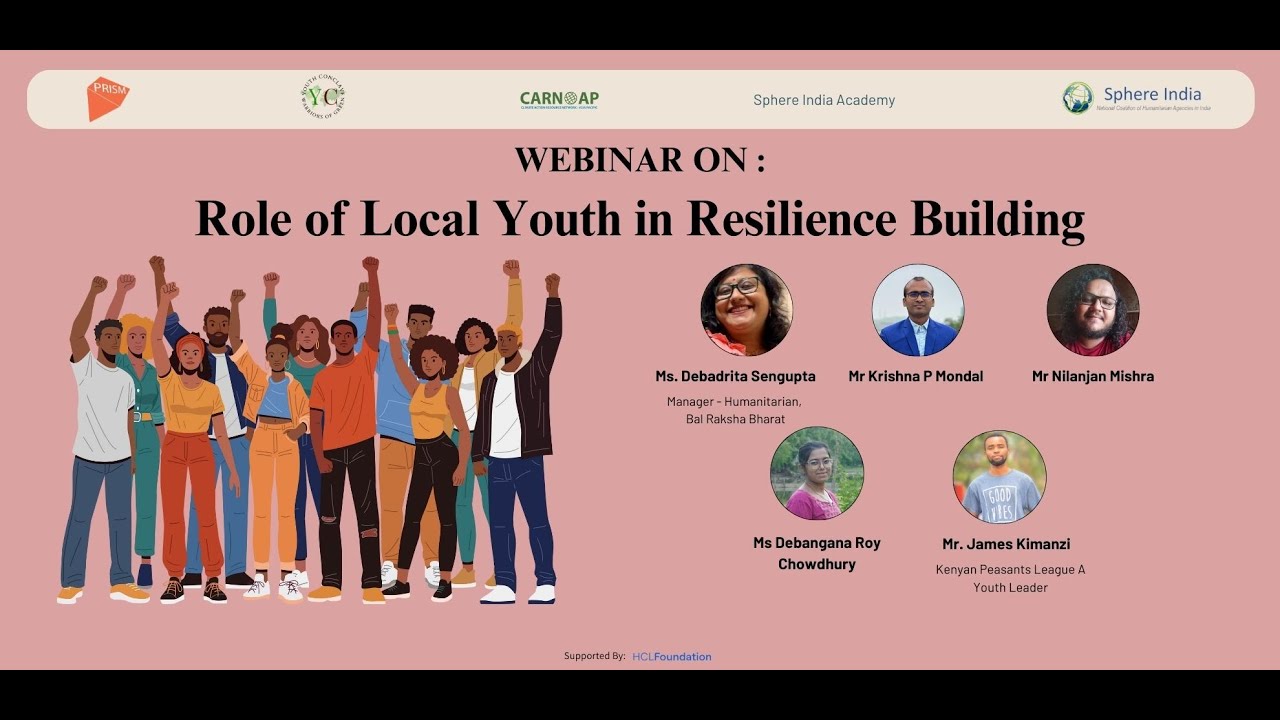Image resolution: width=1280 pixels, height=720 pixels.
Task: Click the illustration of youth raising fists
Action: coord(310,431)
